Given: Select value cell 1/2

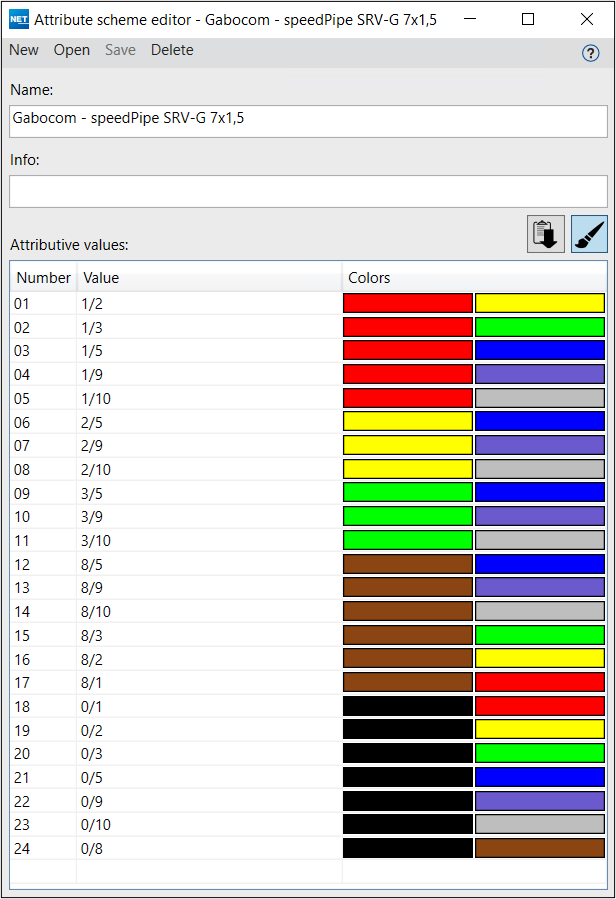Looking at the screenshot, I should click(x=209, y=303).
